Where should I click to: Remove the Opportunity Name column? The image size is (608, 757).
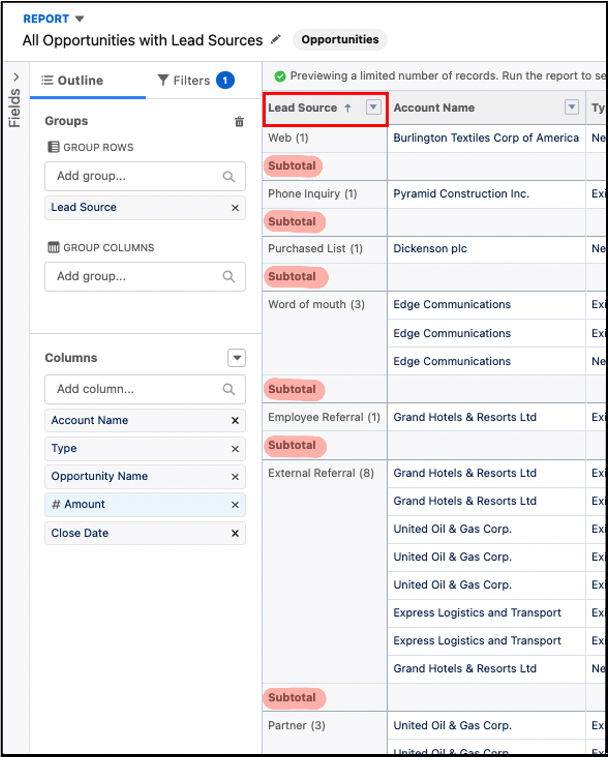pos(235,477)
